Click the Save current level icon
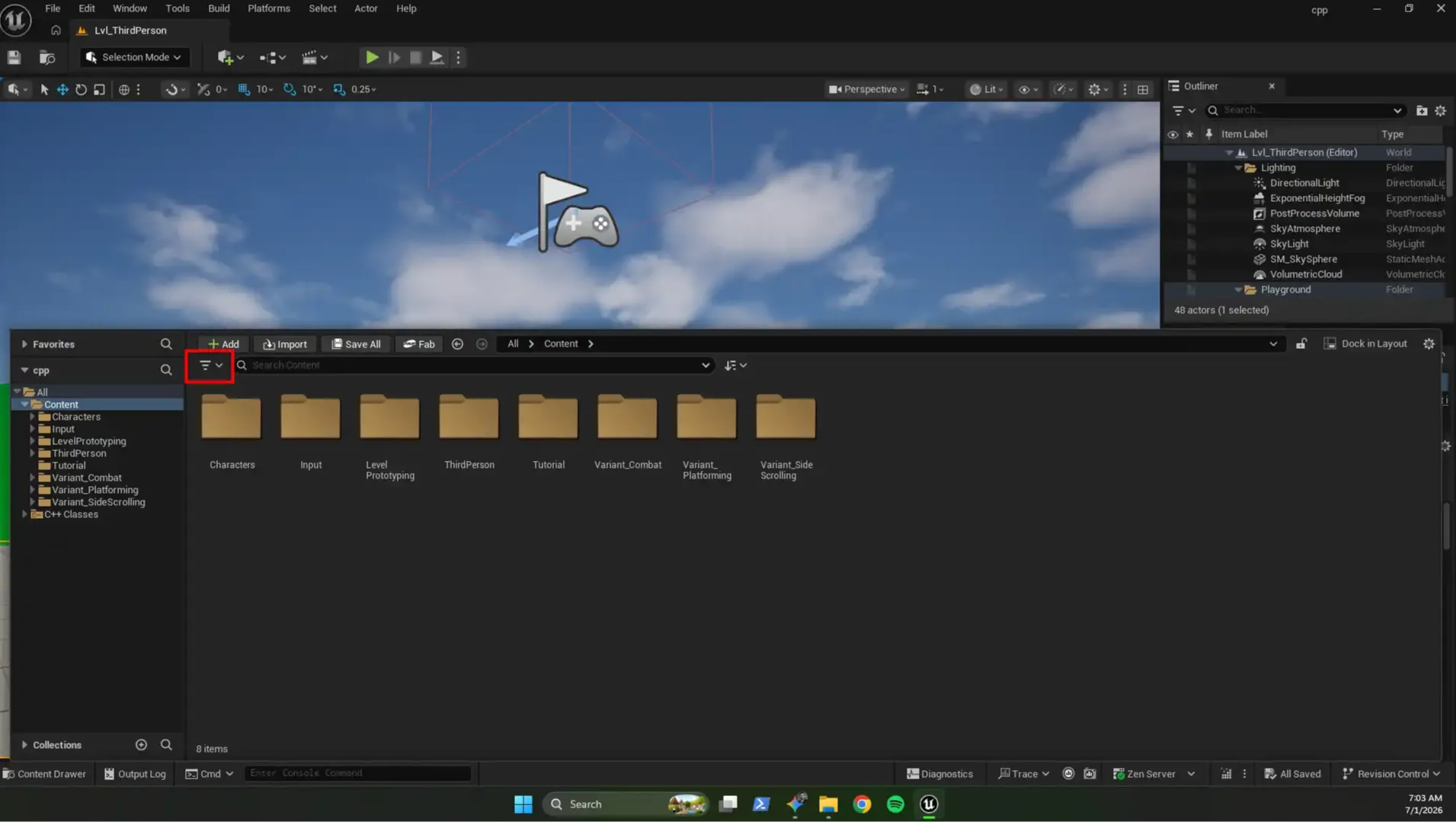 14,57
